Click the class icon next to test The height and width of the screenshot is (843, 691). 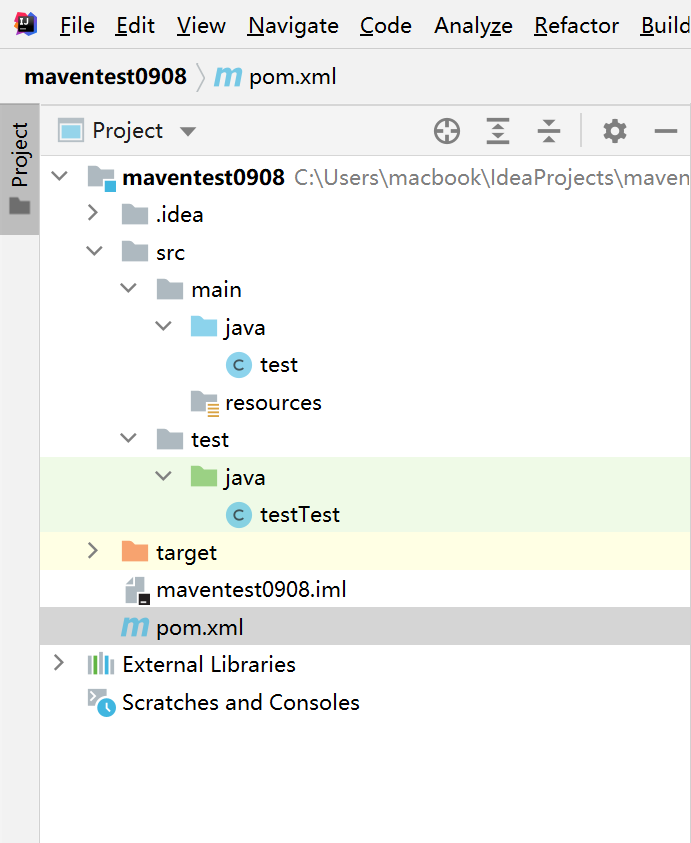coord(239,365)
